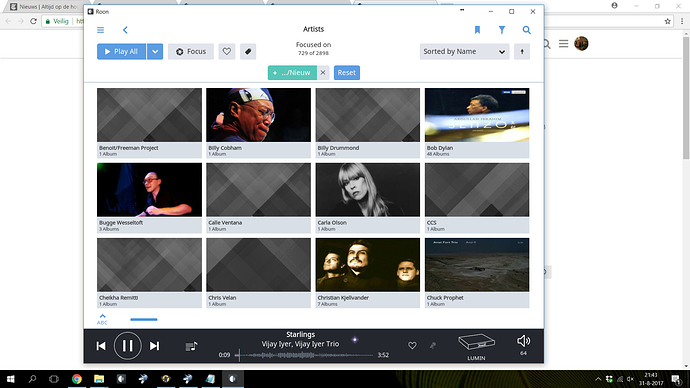Seek in the track waveform bar
The image size is (690, 388).
click(304, 355)
